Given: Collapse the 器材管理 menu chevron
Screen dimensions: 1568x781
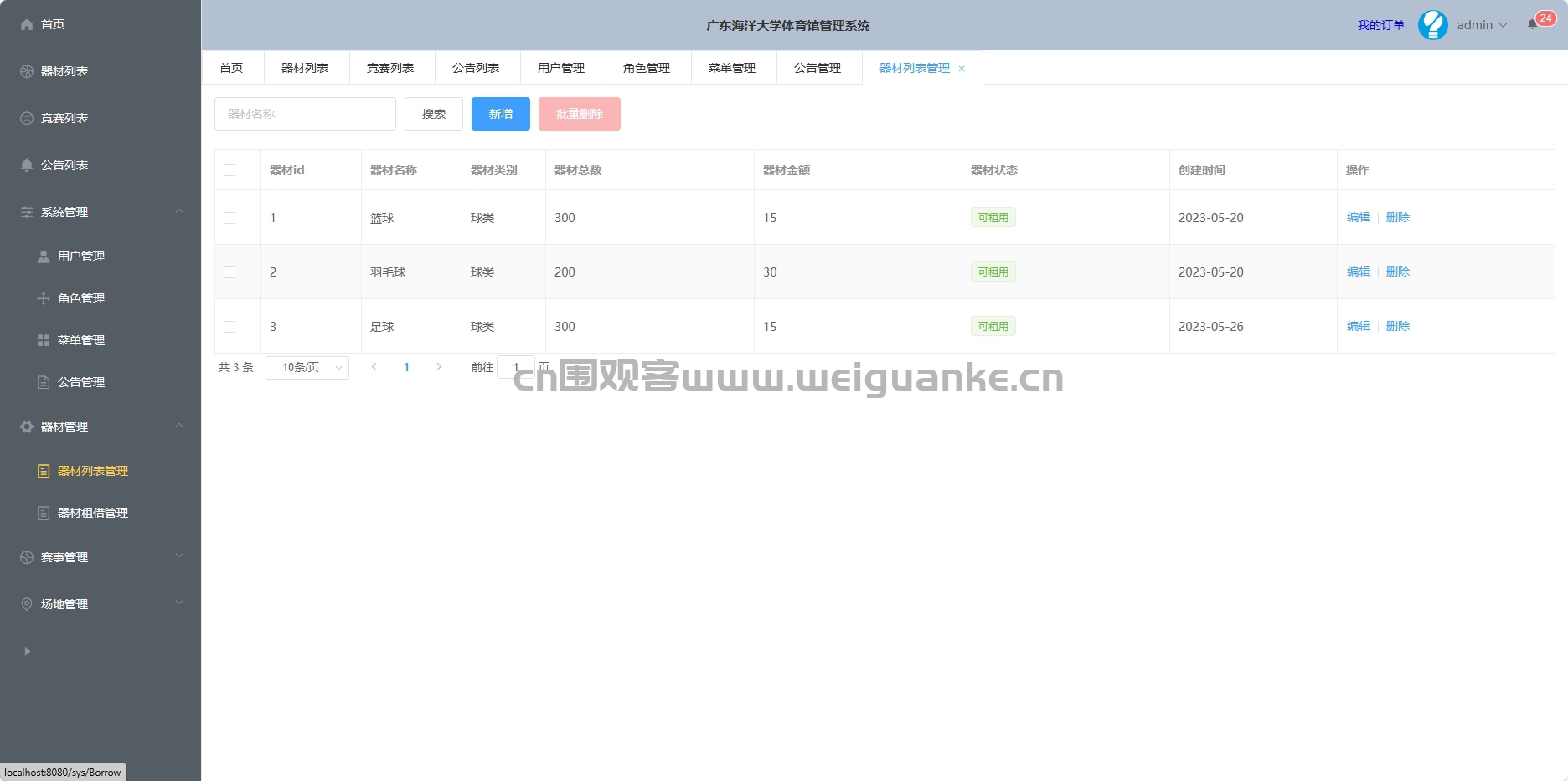Looking at the screenshot, I should [179, 426].
